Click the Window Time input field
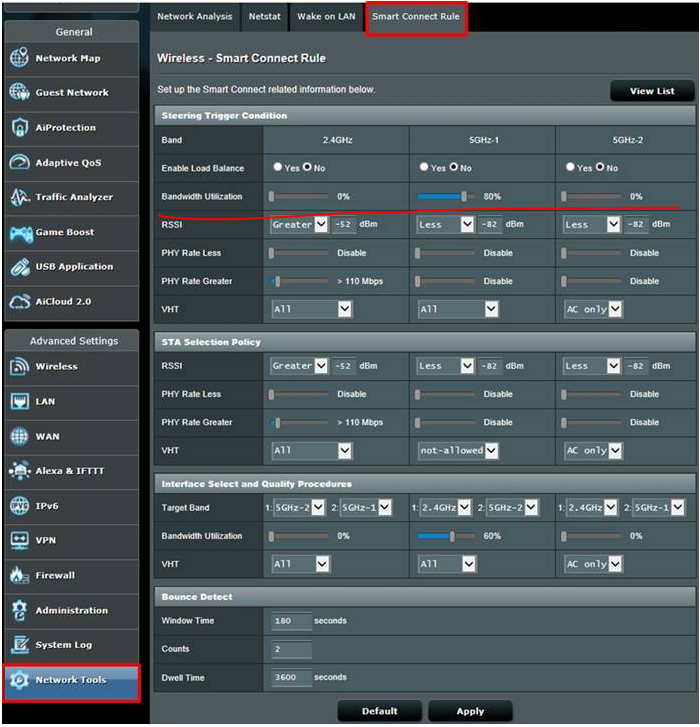 [292, 621]
